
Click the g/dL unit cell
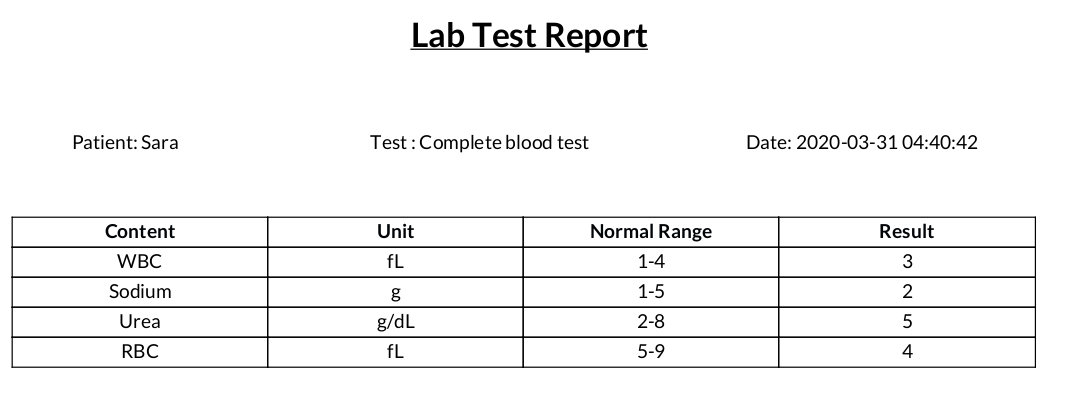pyautogui.click(x=395, y=322)
